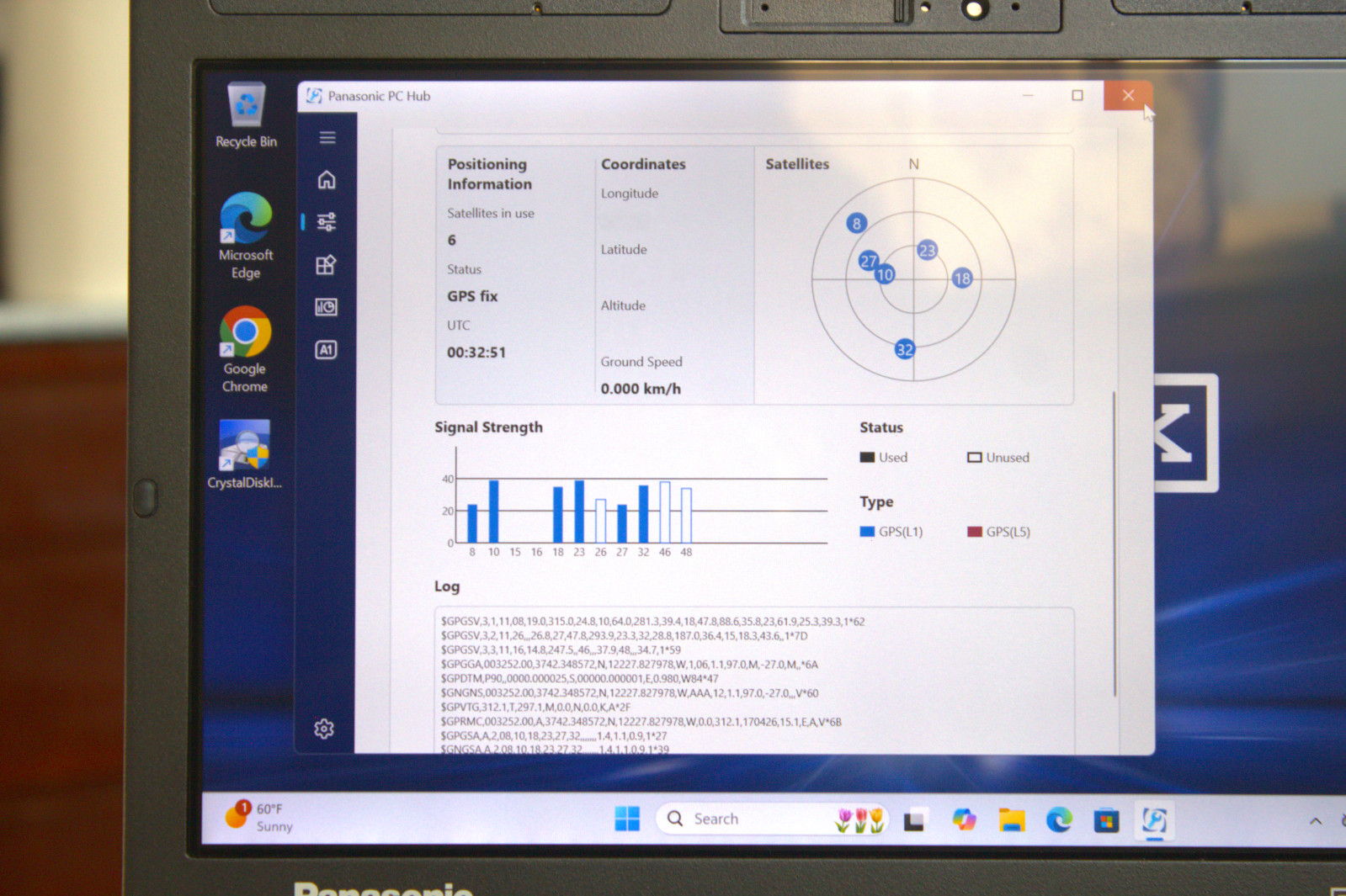Click the "Latitude" coordinate label
1346x896 pixels.
(x=624, y=250)
